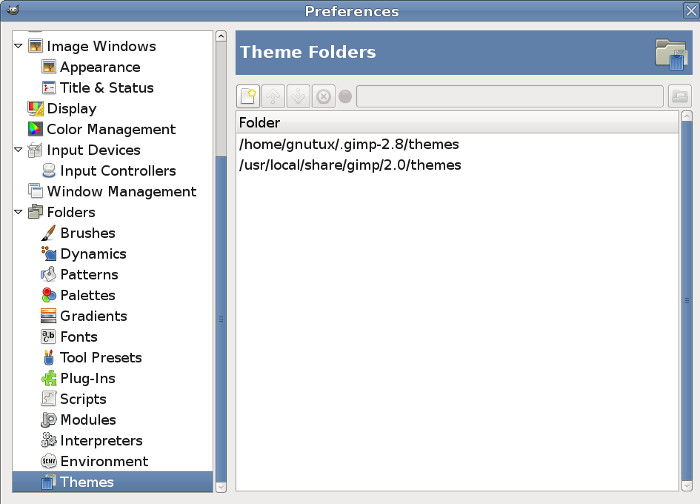Click the Plug-Ins puzzle icon
The width and height of the screenshot is (700, 504).
(x=49, y=378)
